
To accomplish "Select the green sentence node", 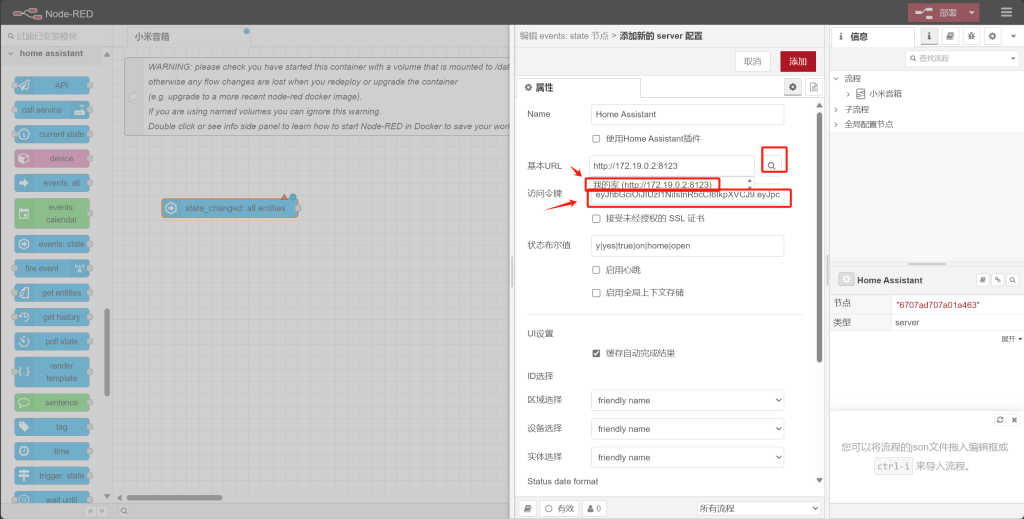I will pyautogui.click(x=52, y=403).
